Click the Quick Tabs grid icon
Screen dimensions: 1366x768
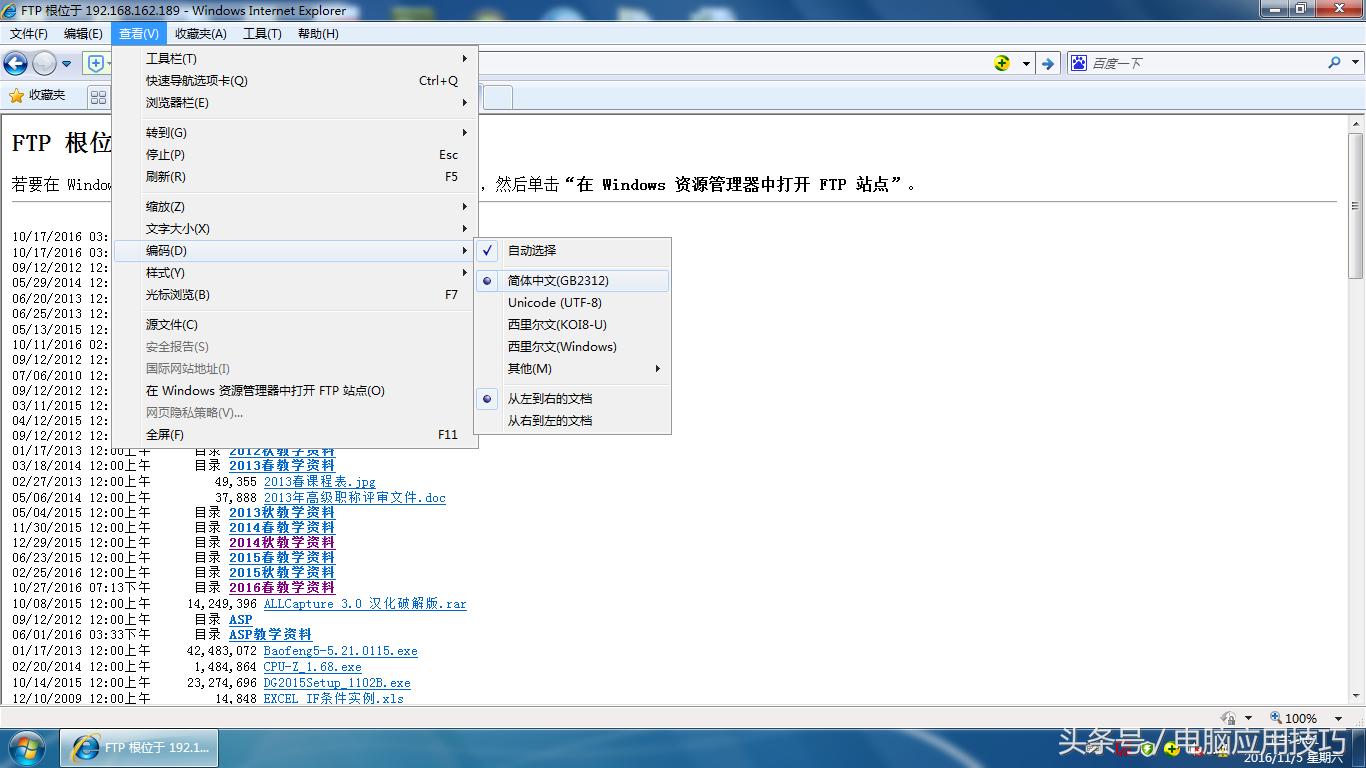pos(97,96)
